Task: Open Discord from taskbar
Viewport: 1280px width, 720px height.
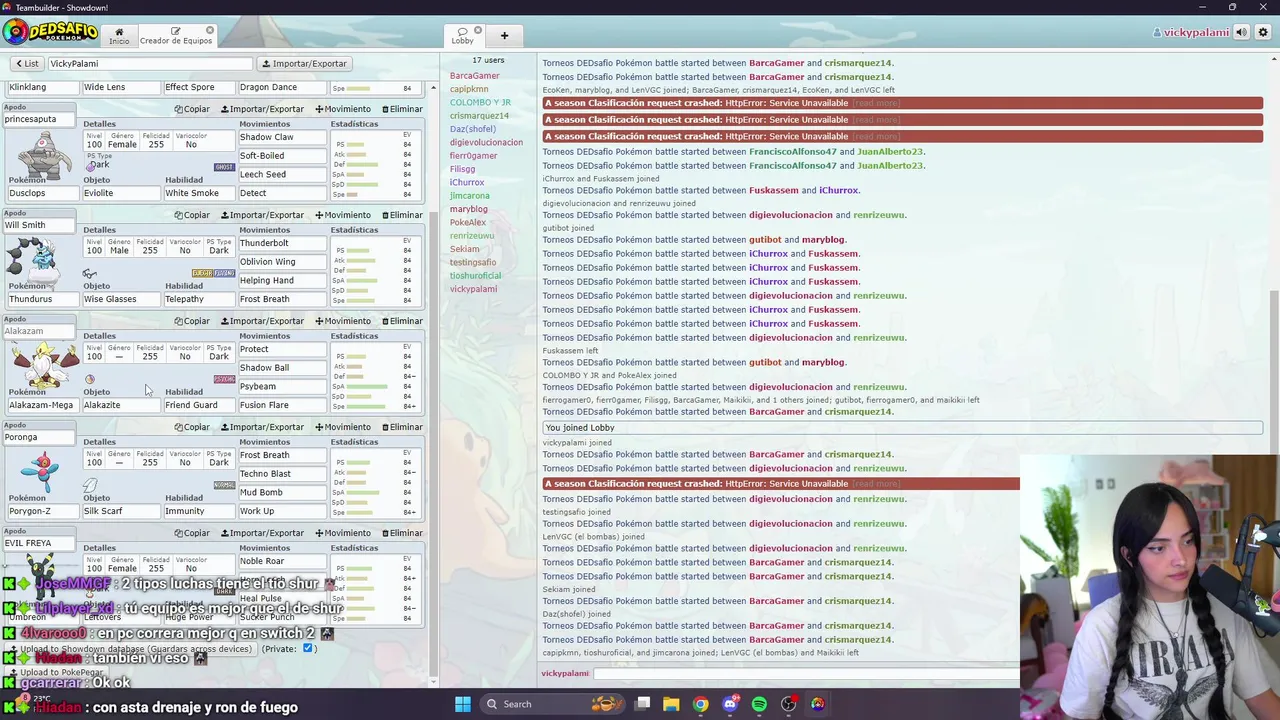Action: [x=730, y=704]
